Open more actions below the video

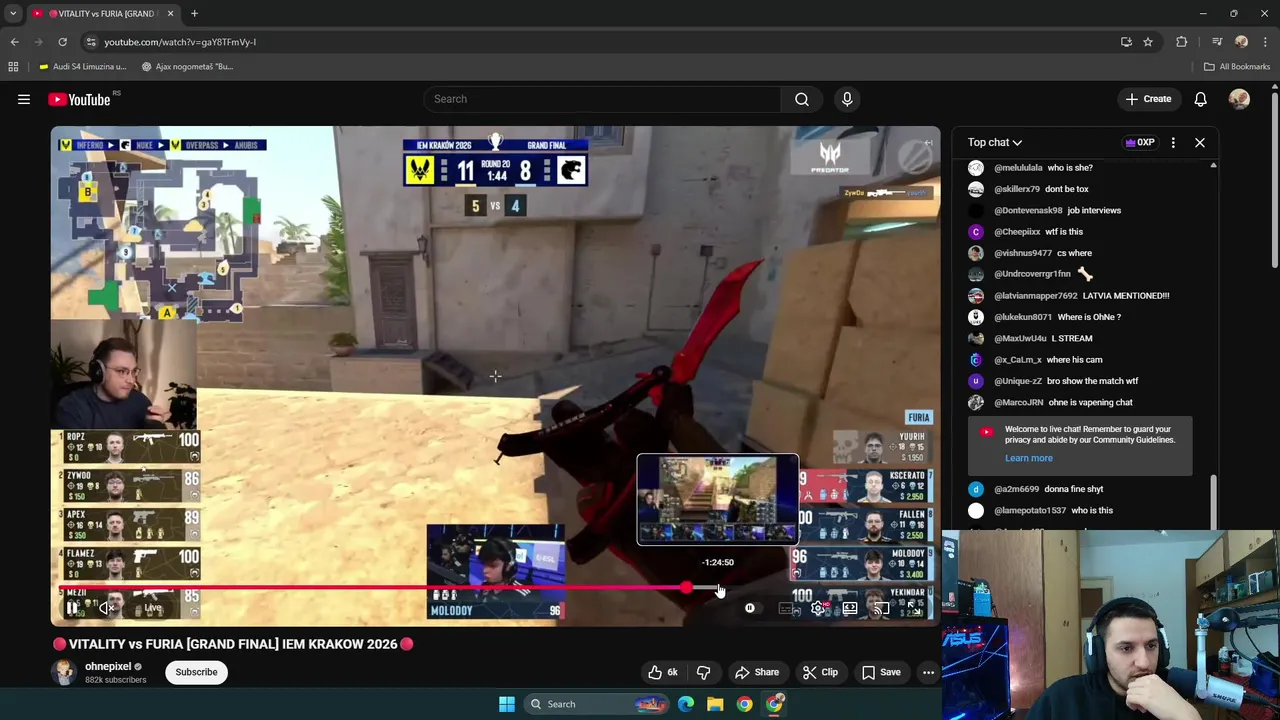pos(928,672)
